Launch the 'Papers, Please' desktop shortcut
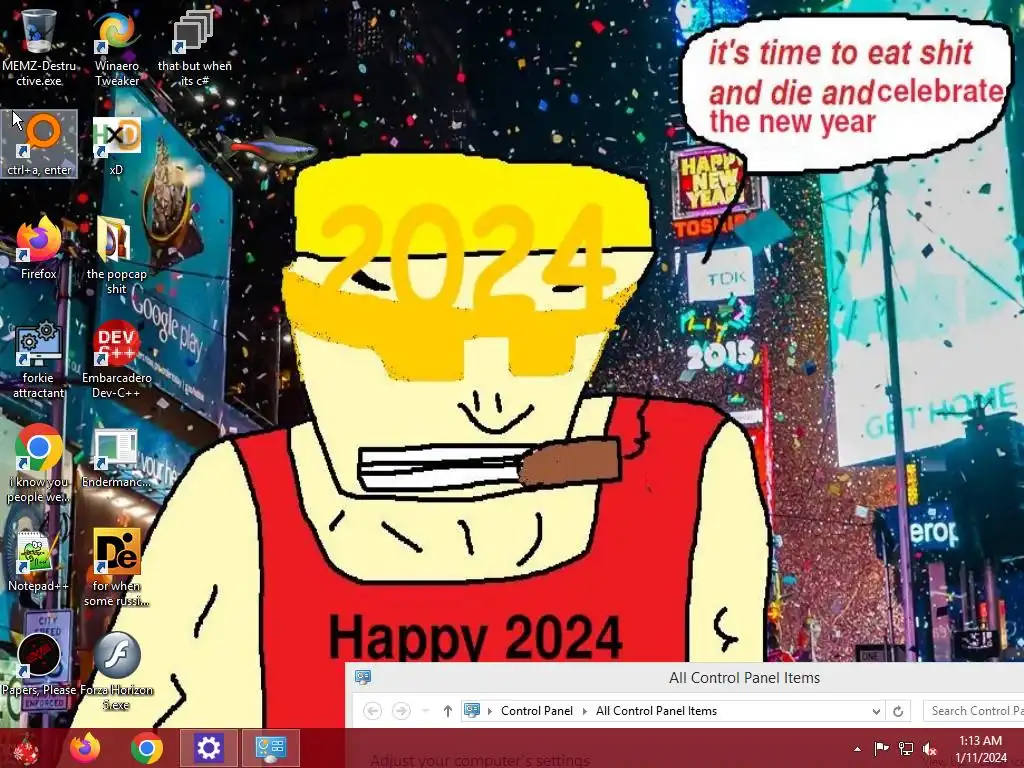The image size is (1024, 768). [x=39, y=664]
